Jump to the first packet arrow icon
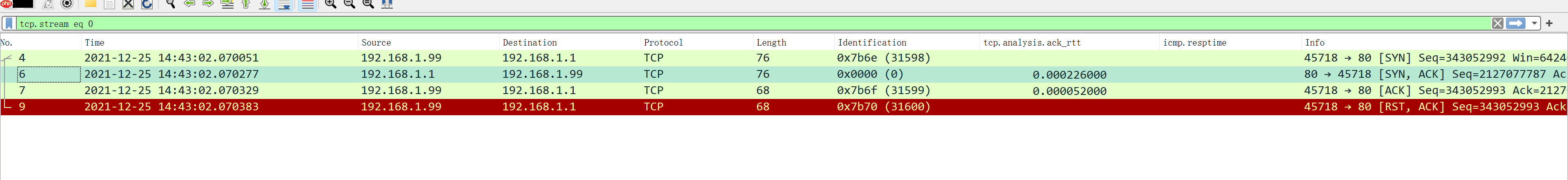The height and width of the screenshot is (180, 1568). point(246,4)
